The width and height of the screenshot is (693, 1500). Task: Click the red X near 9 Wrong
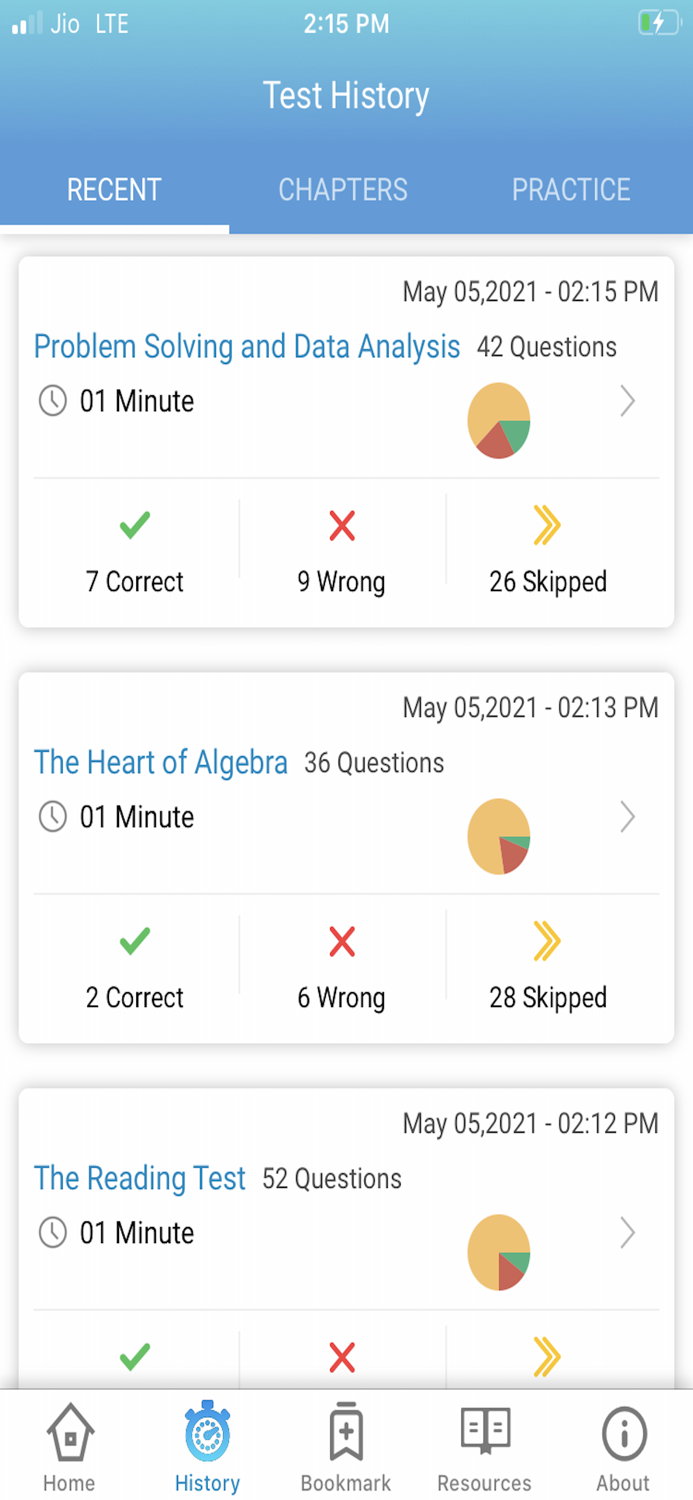tap(341, 525)
